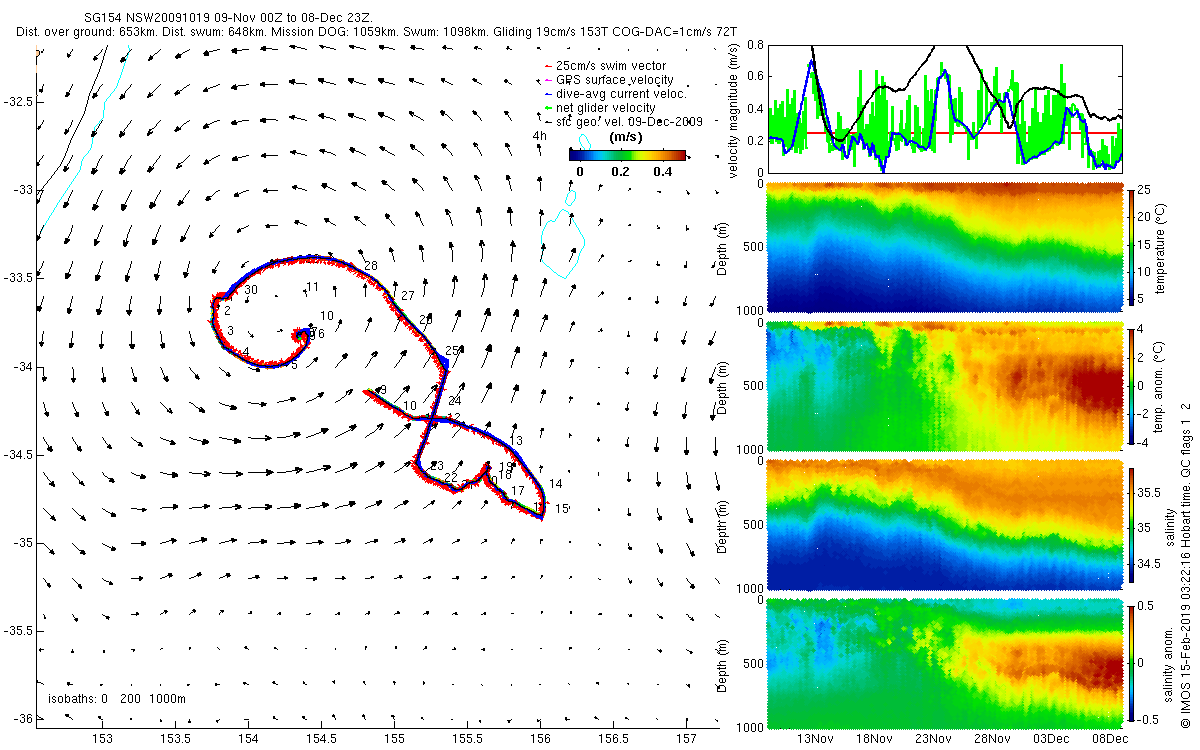This screenshot has width=1200, height=750.
Task: Click the 'Dist. over ground: 653km' summary line
Action: point(377,32)
